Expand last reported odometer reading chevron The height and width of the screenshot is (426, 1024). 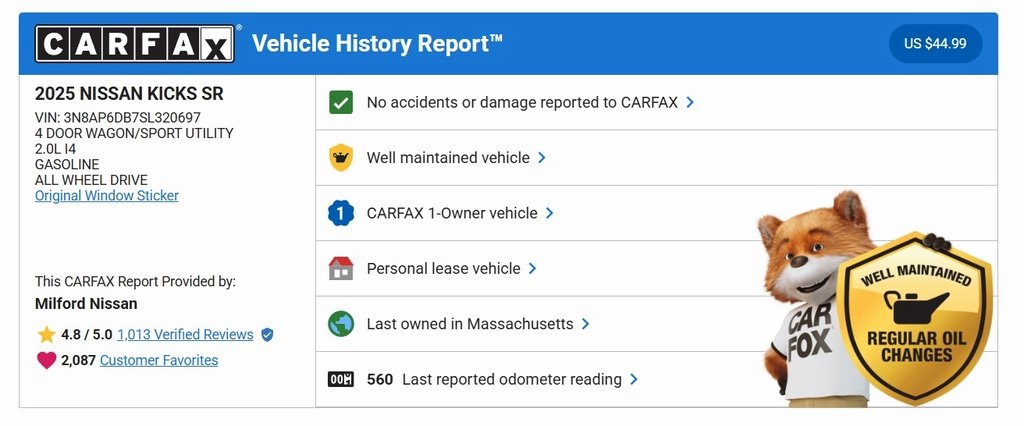pyautogui.click(x=634, y=380)
